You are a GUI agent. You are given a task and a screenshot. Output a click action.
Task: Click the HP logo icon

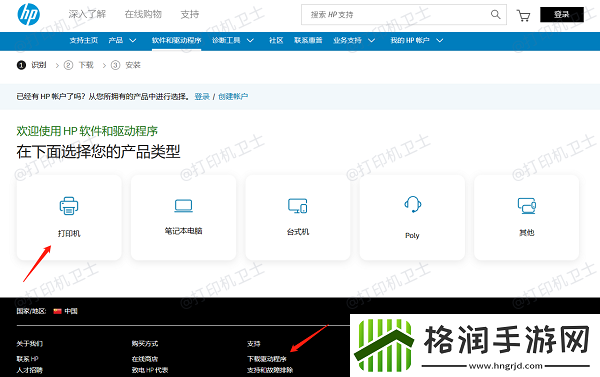[x=29, y=15]
